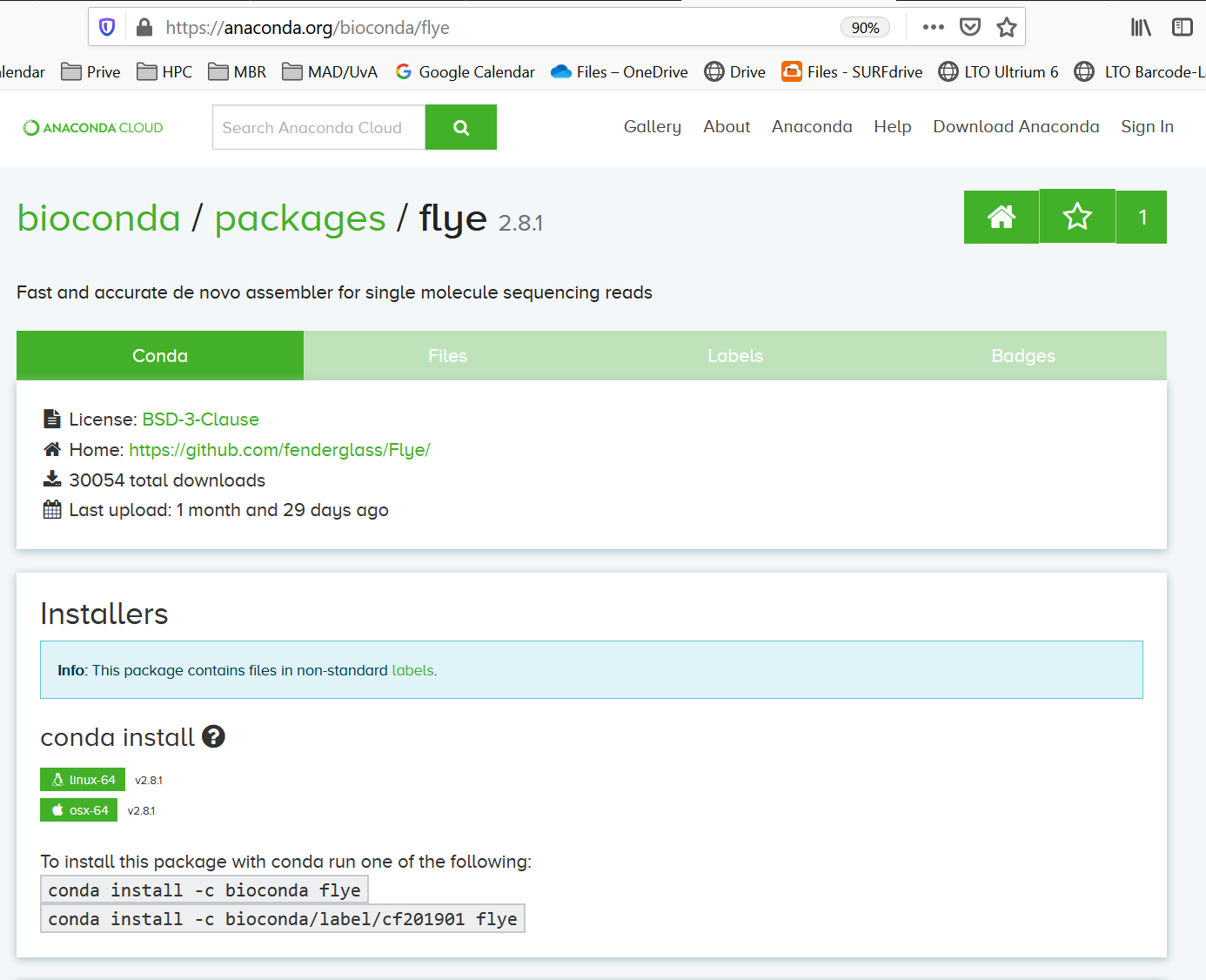Expand the Prive bookmarks folder

pos(90,72)
